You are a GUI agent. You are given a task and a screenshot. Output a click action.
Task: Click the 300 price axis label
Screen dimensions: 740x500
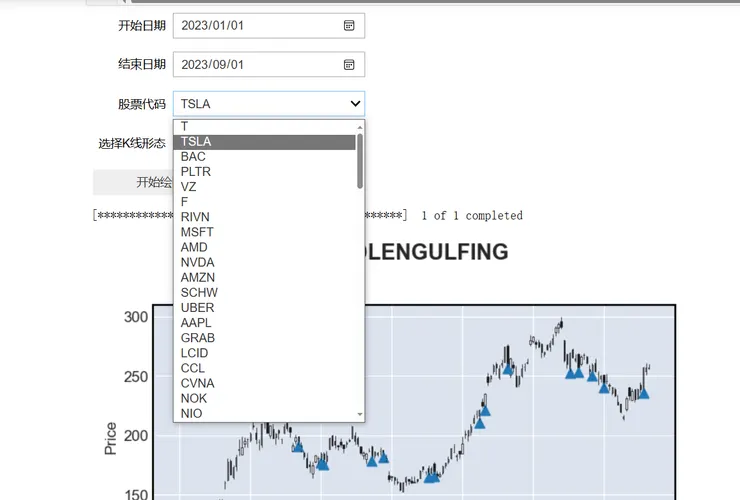[x=136, y=317]
